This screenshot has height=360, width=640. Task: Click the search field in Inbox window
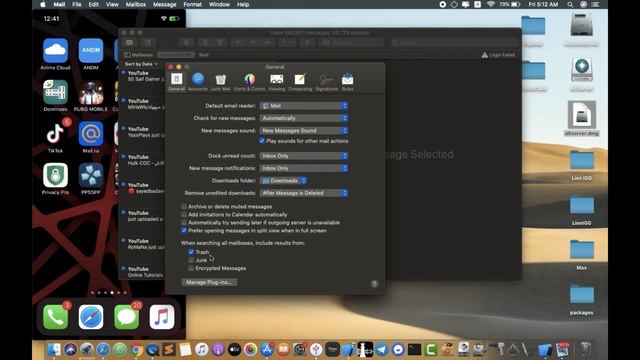453,42
